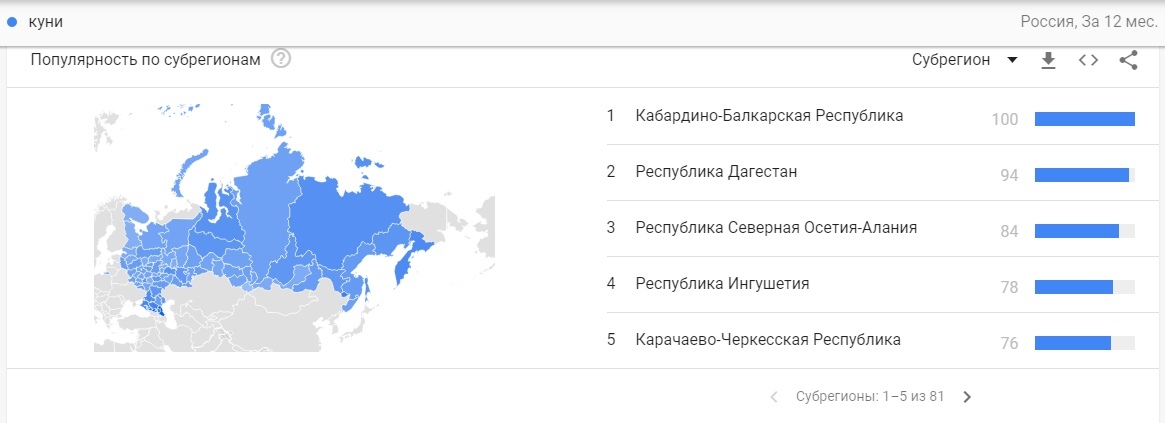The image size is (1165, 423).
Task: Click the blue dot beside куни
Action: click(x=12, y=21)
